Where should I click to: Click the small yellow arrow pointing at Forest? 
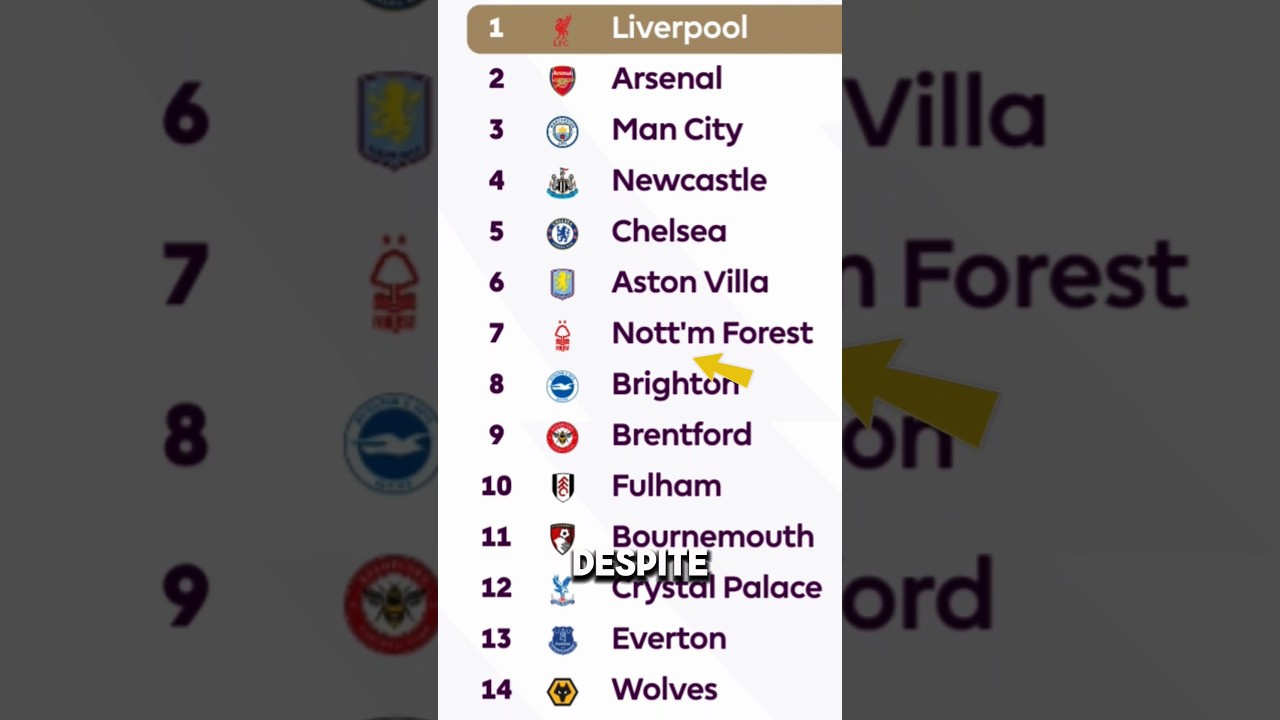click(722, 369)
